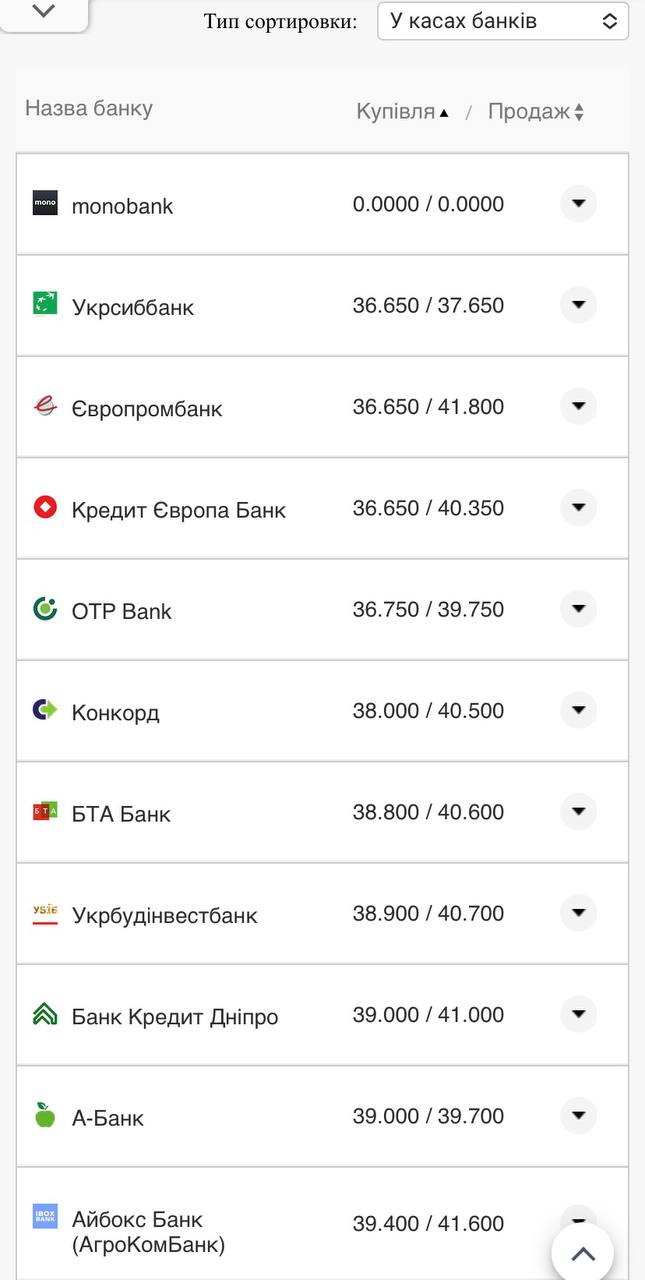This screenshot has width=645, height=1280.
Task: Click the Конкорд bank logo
Action: pyautogui.click(x=44, y=710)
